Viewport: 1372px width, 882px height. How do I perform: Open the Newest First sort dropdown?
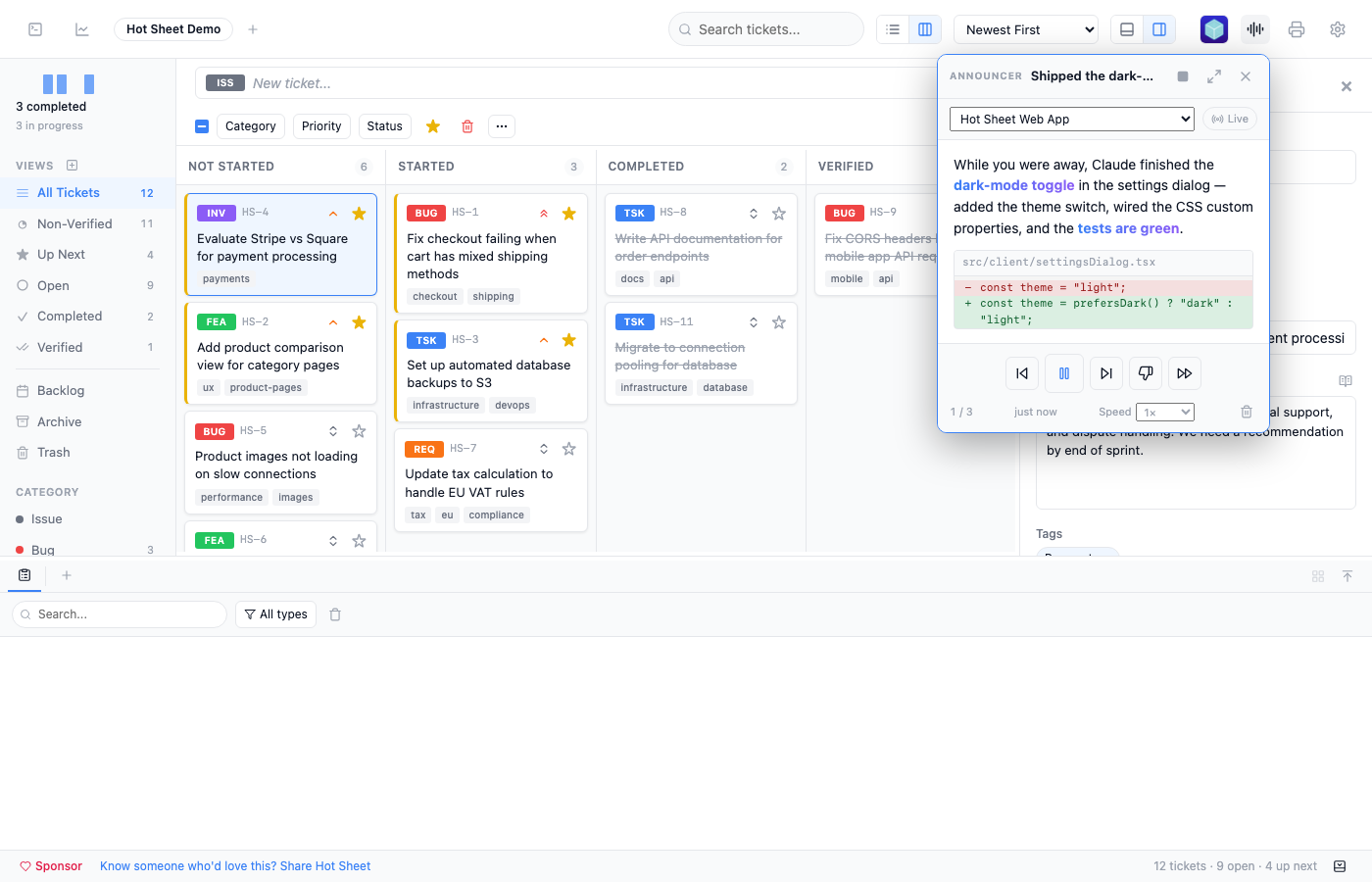tap(1026, 29)
